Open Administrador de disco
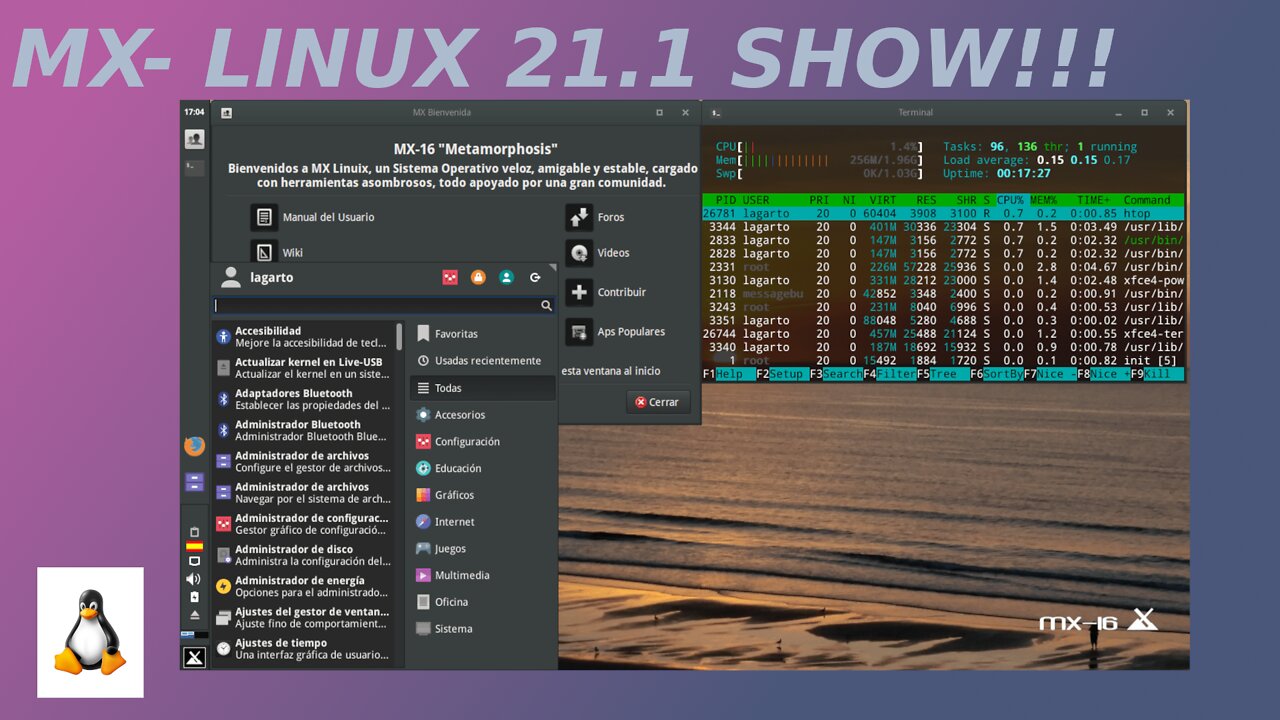This screenshot has height=720, width=1280. [304, 555]
